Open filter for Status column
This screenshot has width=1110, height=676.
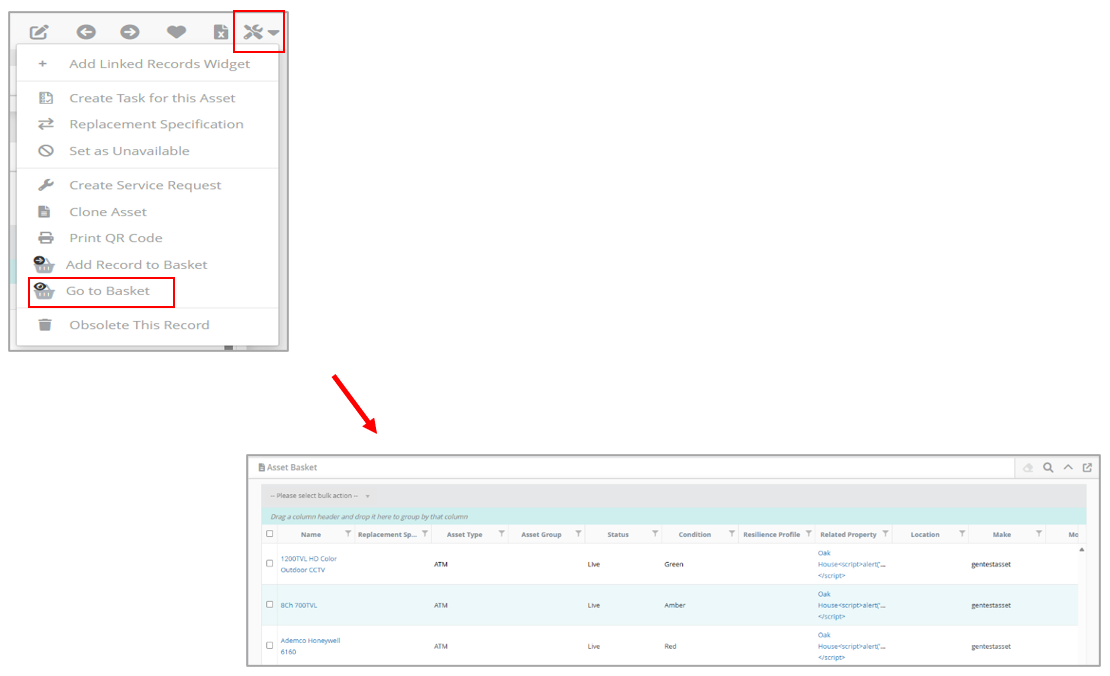pyautogui.click(x=655, y=534)
